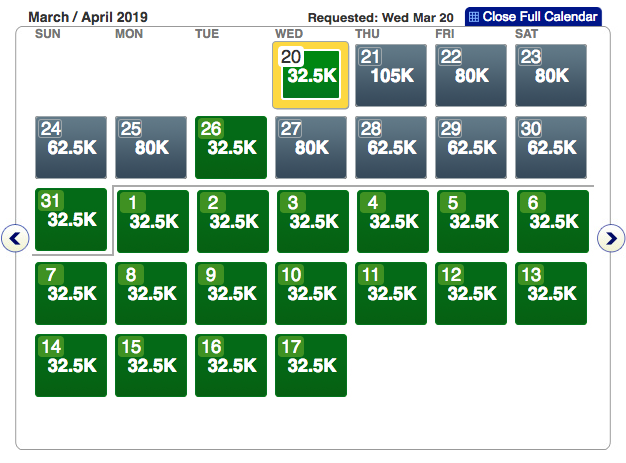Select April 13 award date
The image size is (626, 463).
tap(553, 293)
